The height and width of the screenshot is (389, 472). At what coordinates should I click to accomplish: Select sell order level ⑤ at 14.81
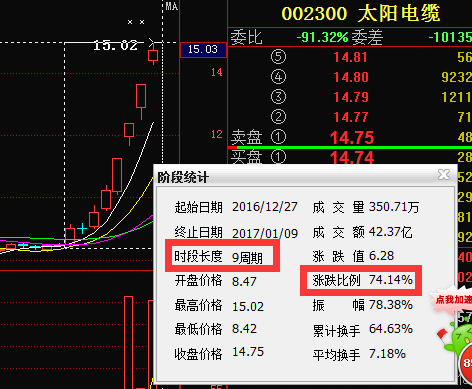click(x=350, y=57)
